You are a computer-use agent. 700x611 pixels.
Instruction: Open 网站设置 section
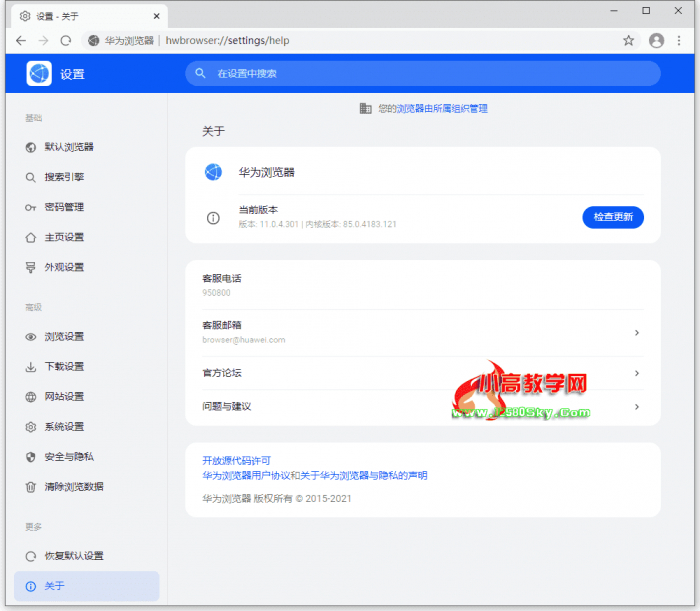click(87, 396)
